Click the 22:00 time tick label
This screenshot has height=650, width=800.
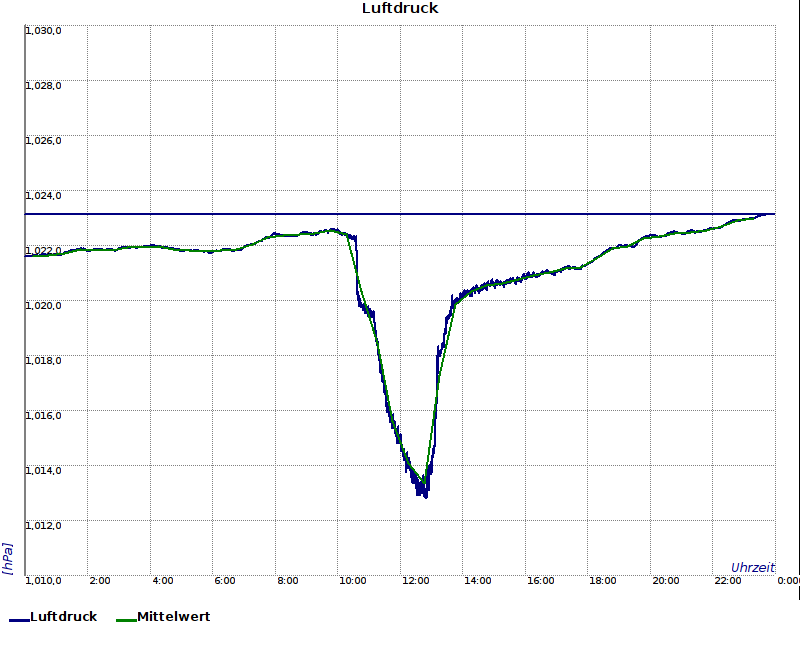pos(728,581)
